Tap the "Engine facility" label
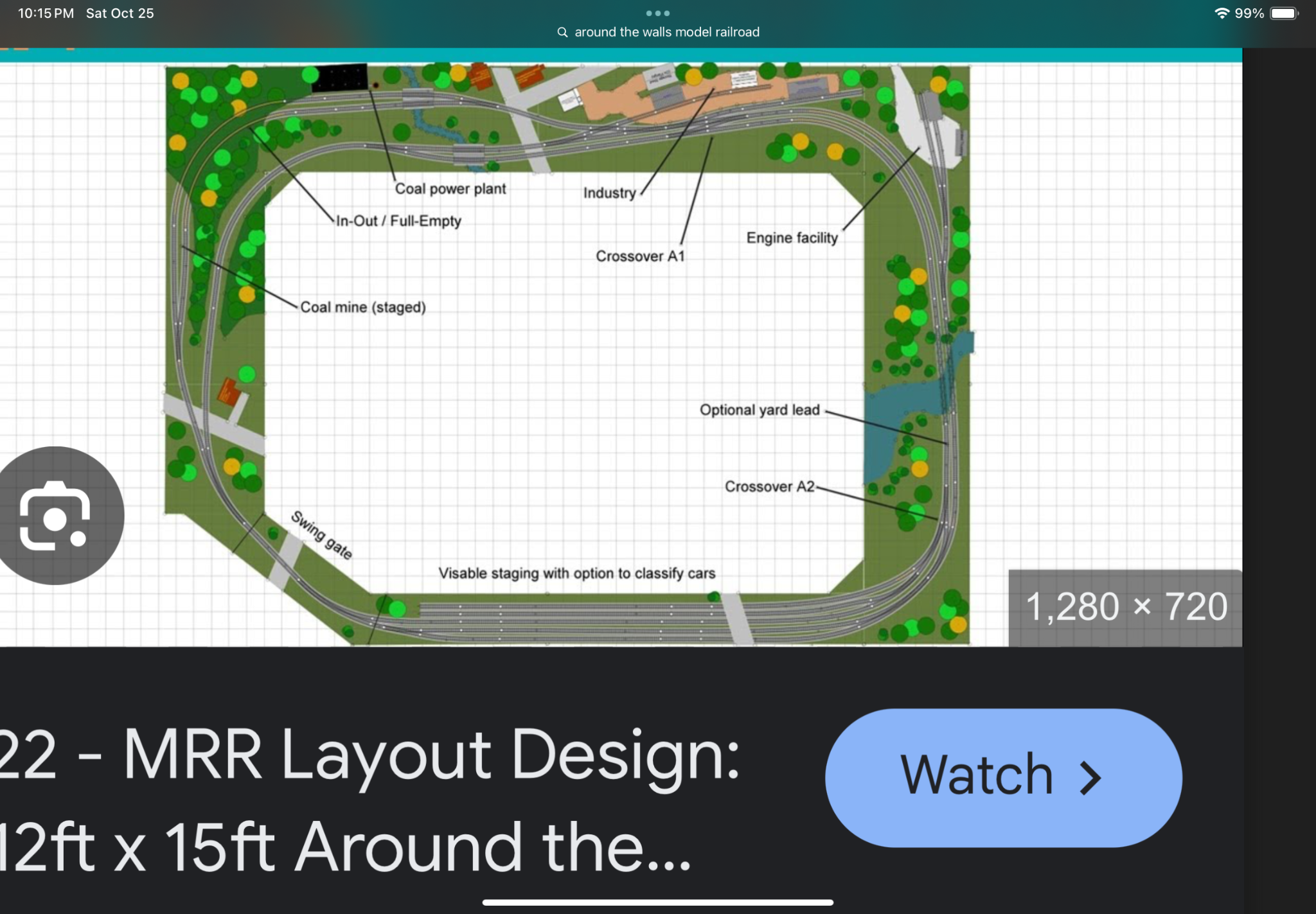 click(792, 238)
